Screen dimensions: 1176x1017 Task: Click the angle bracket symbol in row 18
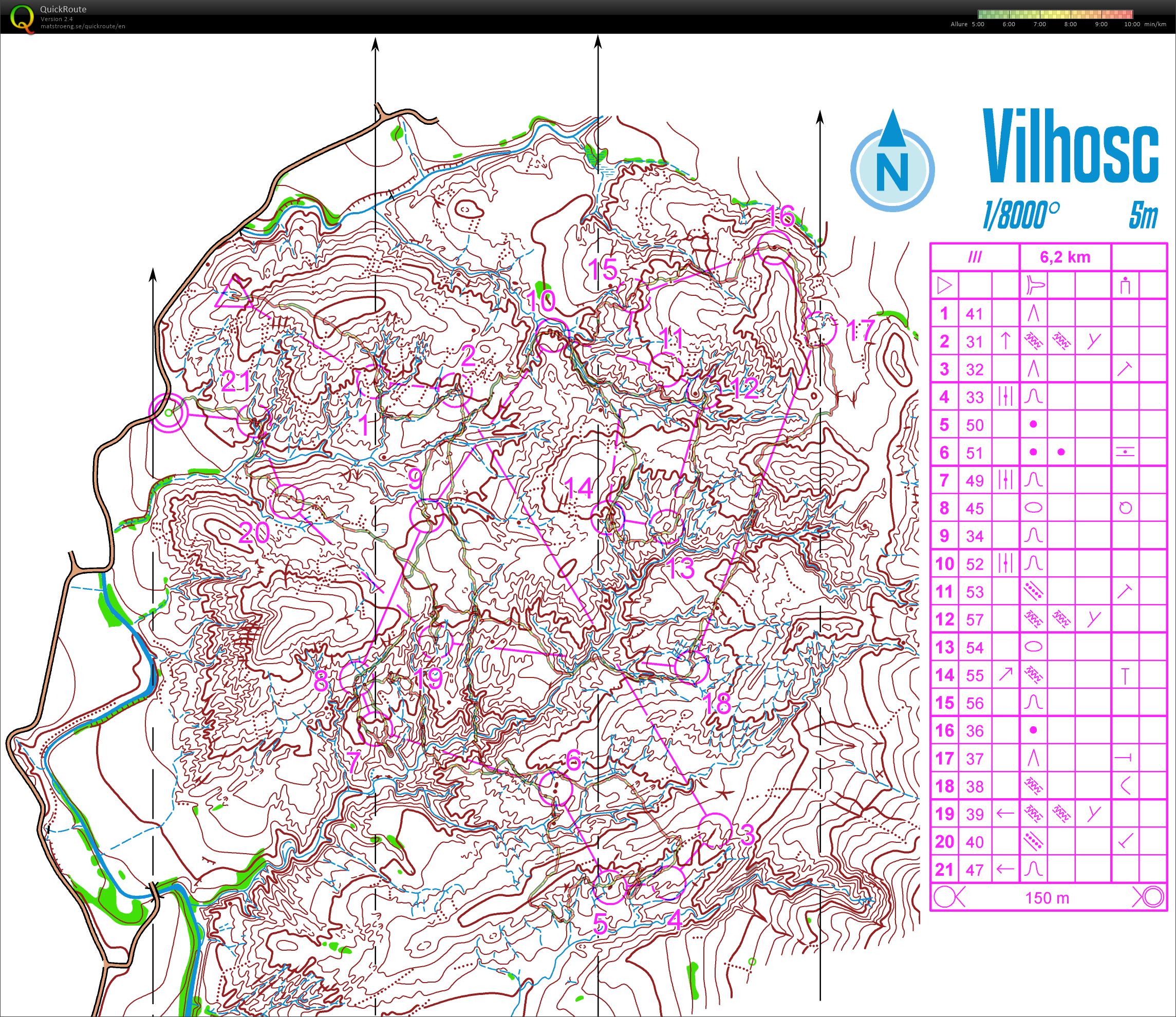click(1125, 785)
